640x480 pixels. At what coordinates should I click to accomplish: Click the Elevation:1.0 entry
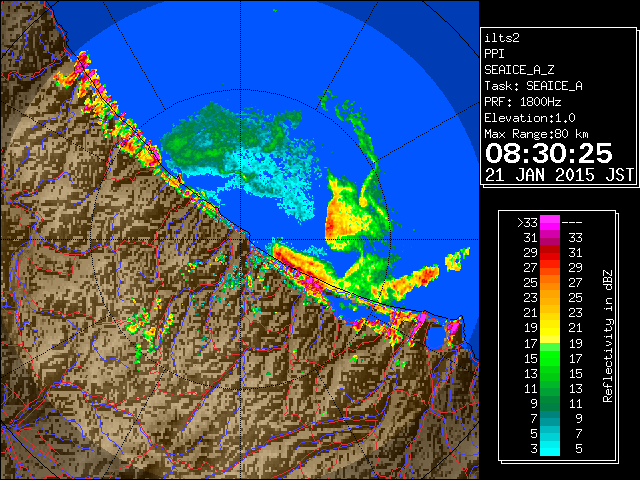[530, 118]
